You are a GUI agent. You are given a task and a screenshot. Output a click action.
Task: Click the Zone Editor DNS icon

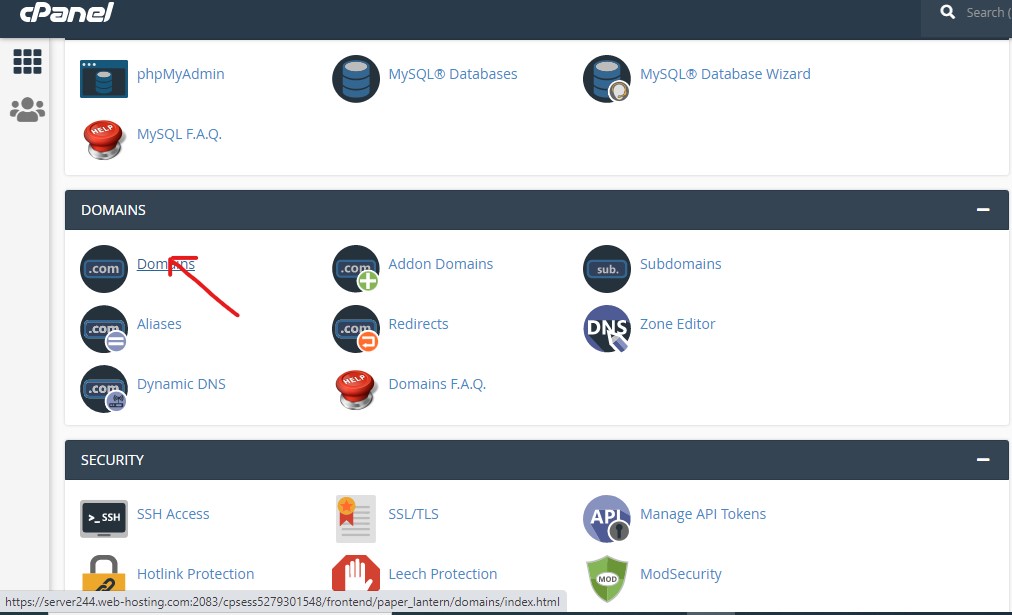(607, 328)
